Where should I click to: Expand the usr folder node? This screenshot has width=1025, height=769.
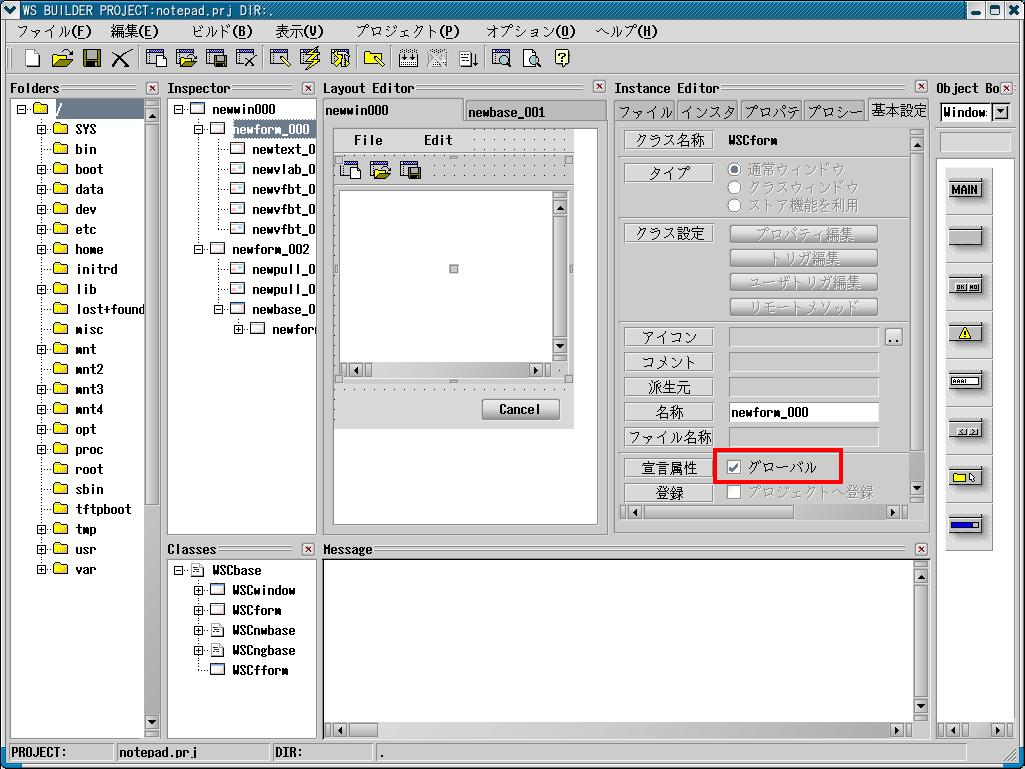[x=42, y=549]
